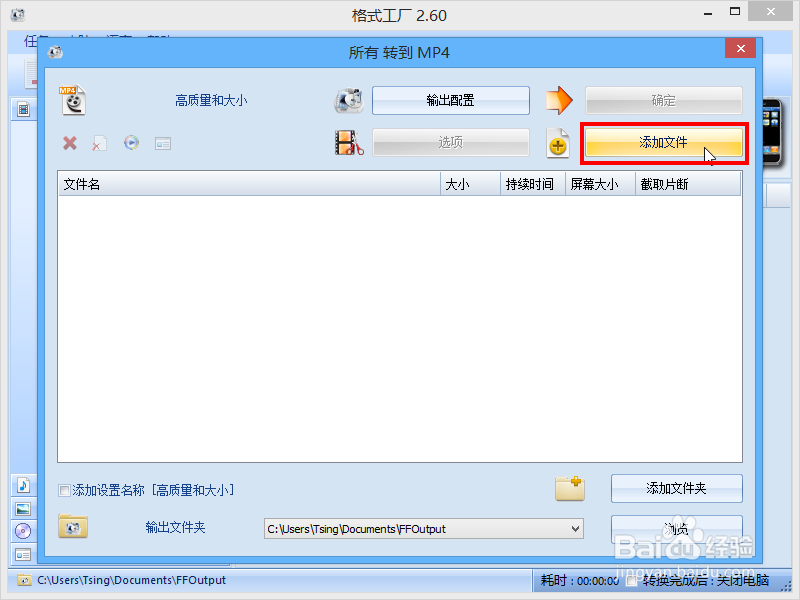Click the dialog title bar app icon
The image size is (800, 600).
click(55, 52)
